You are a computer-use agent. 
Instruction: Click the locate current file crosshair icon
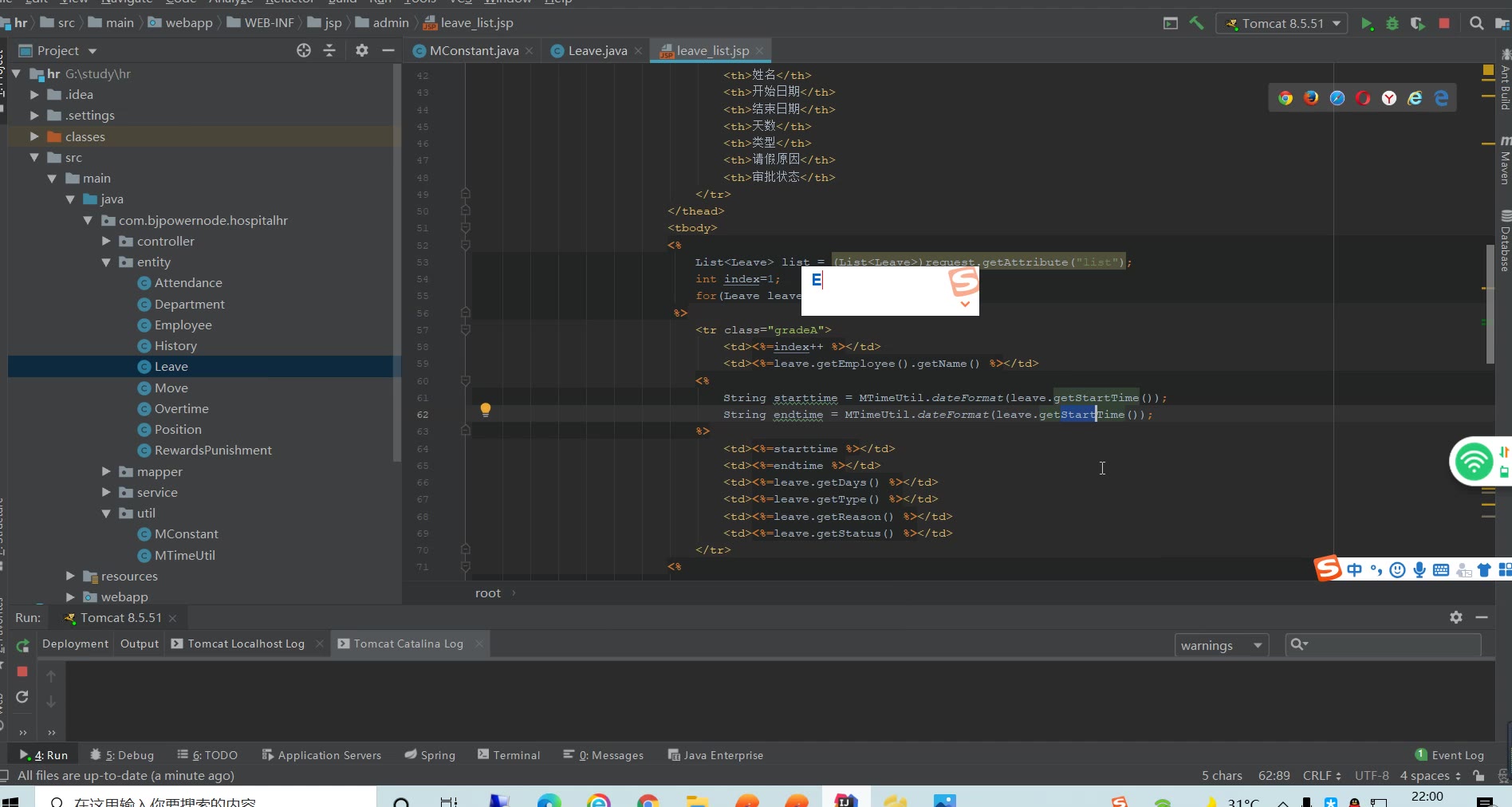(x=304, y=50)
